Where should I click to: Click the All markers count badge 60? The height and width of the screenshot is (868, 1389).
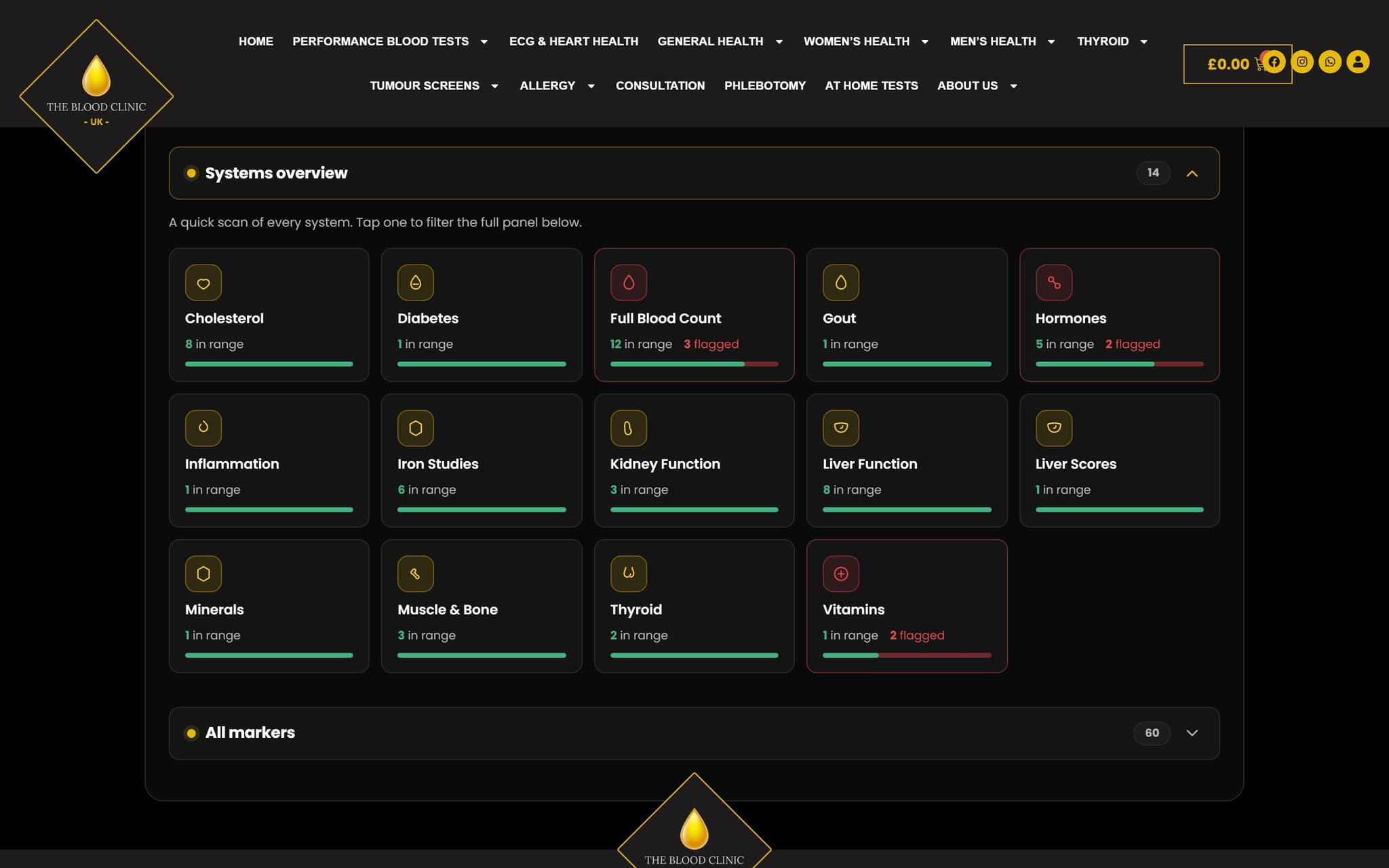pos(1152,733)
